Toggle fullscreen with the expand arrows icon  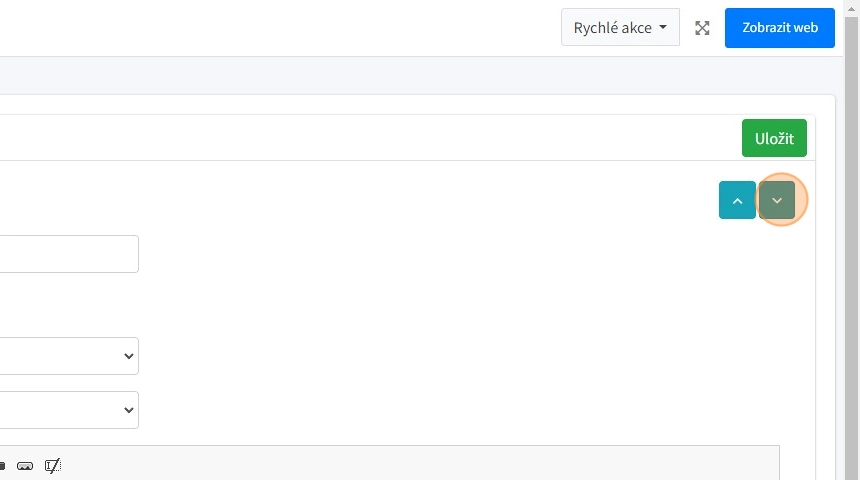click(702, 28)
